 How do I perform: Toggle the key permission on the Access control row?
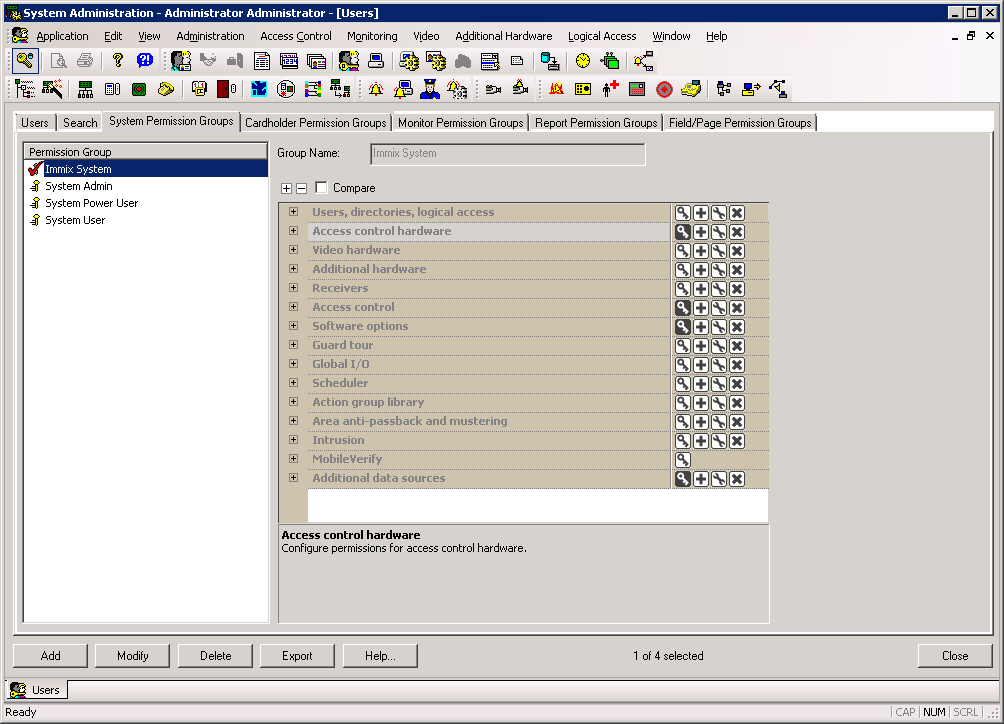[x=683, y=307]
